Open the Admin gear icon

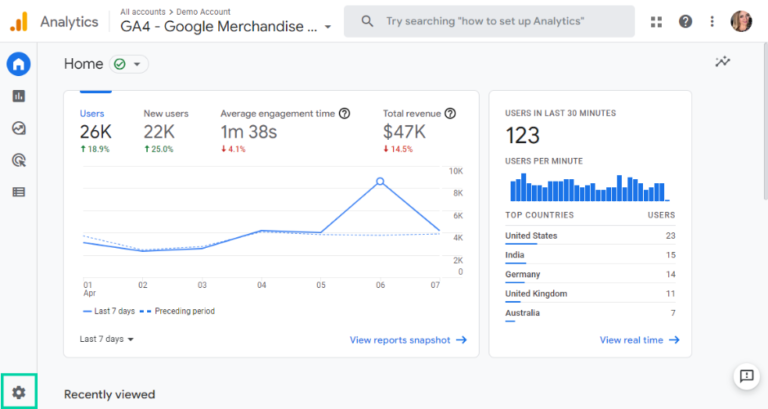[x=19, y=392]
